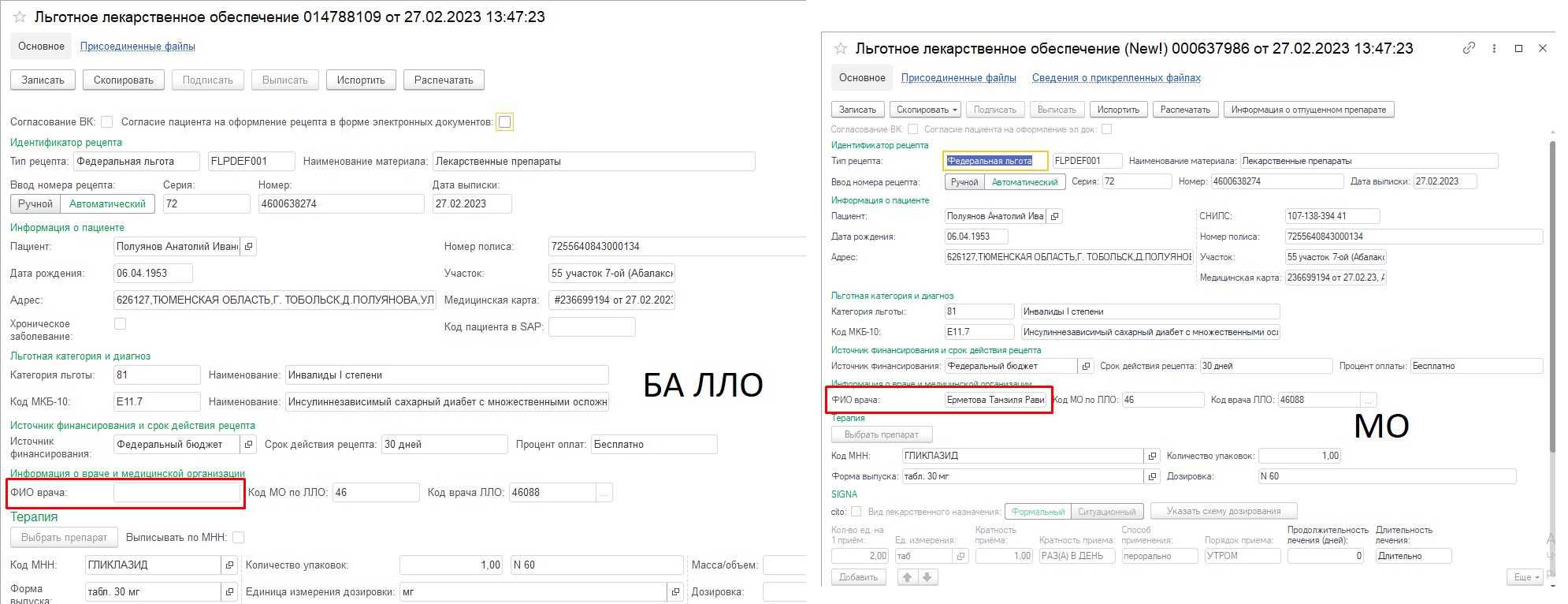Image resolution: width=1568 pixels, height=604 pixels.
Task: Click Выбрать препарат button in МО window
Action: (x=882, y=434)
